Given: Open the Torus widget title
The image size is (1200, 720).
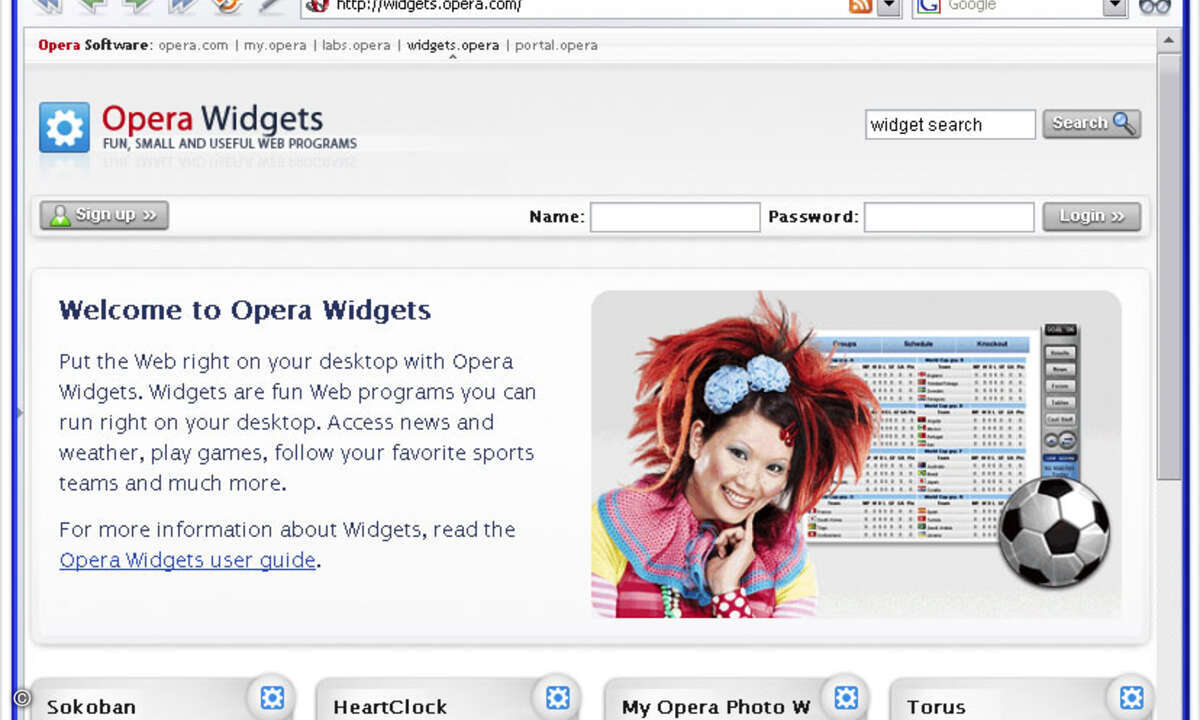Looking at the screenshot, I should (936, 707).
